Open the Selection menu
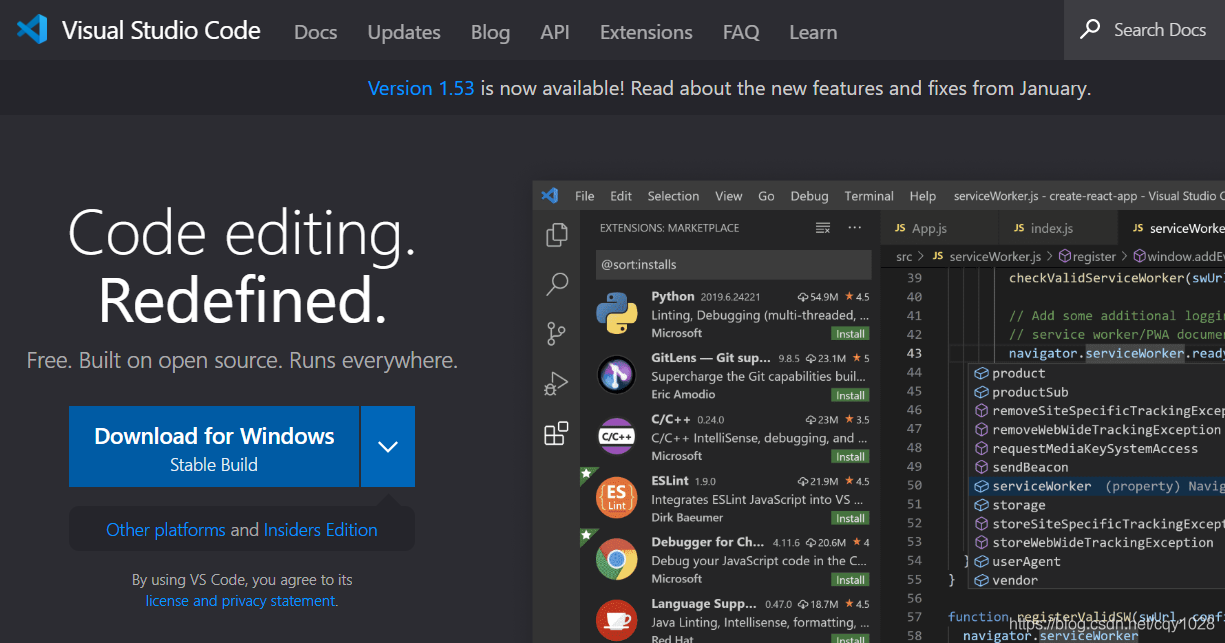 (x=673, y=196)
